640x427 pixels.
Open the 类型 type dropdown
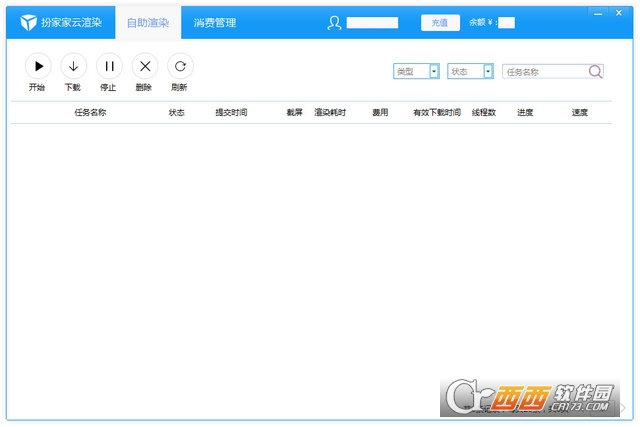(416, 71)
